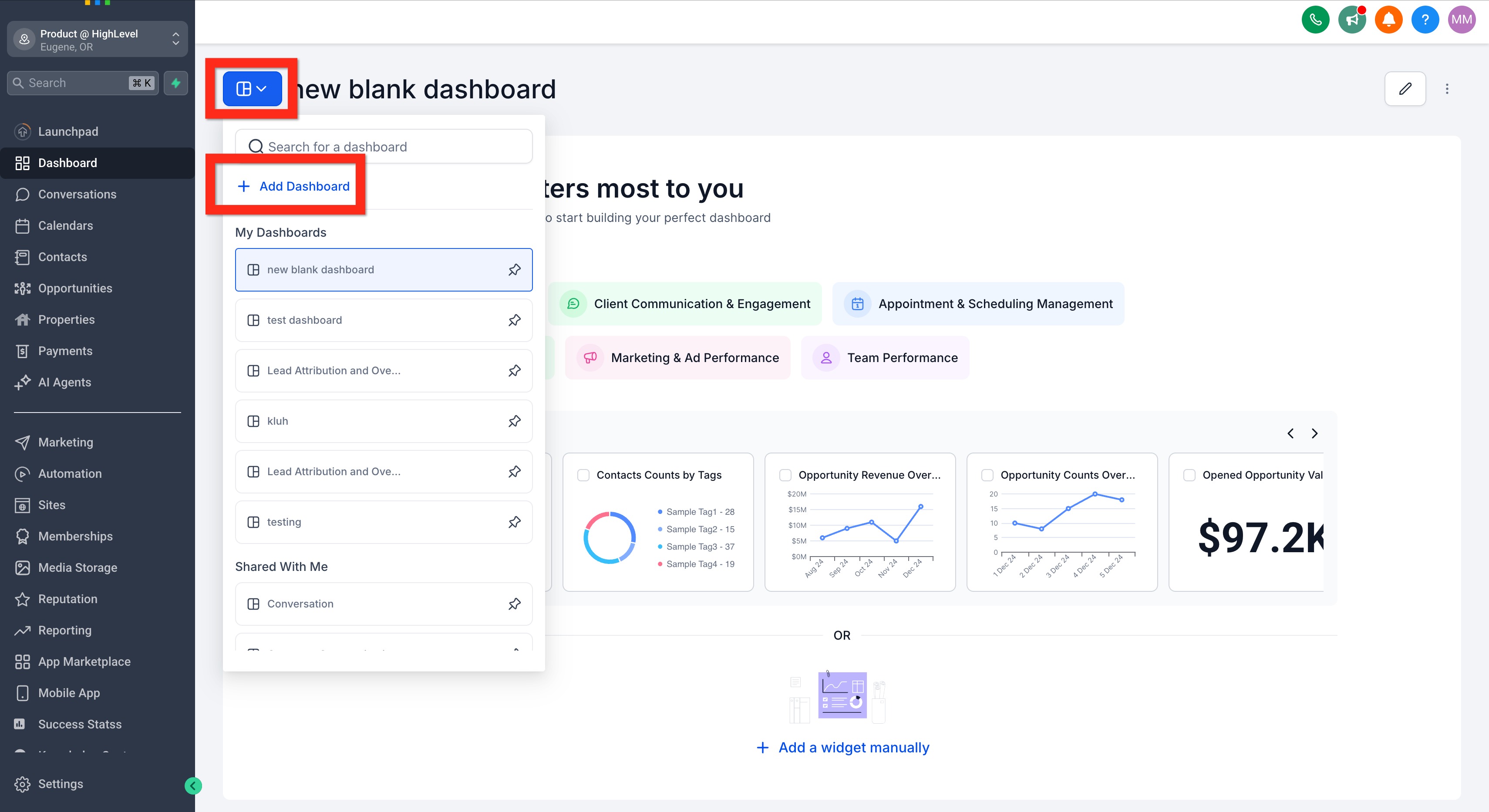This screenshot has width=1489, height=812.
Task: Collapse sidebar with green arrow button
Action: click(193, 785)
